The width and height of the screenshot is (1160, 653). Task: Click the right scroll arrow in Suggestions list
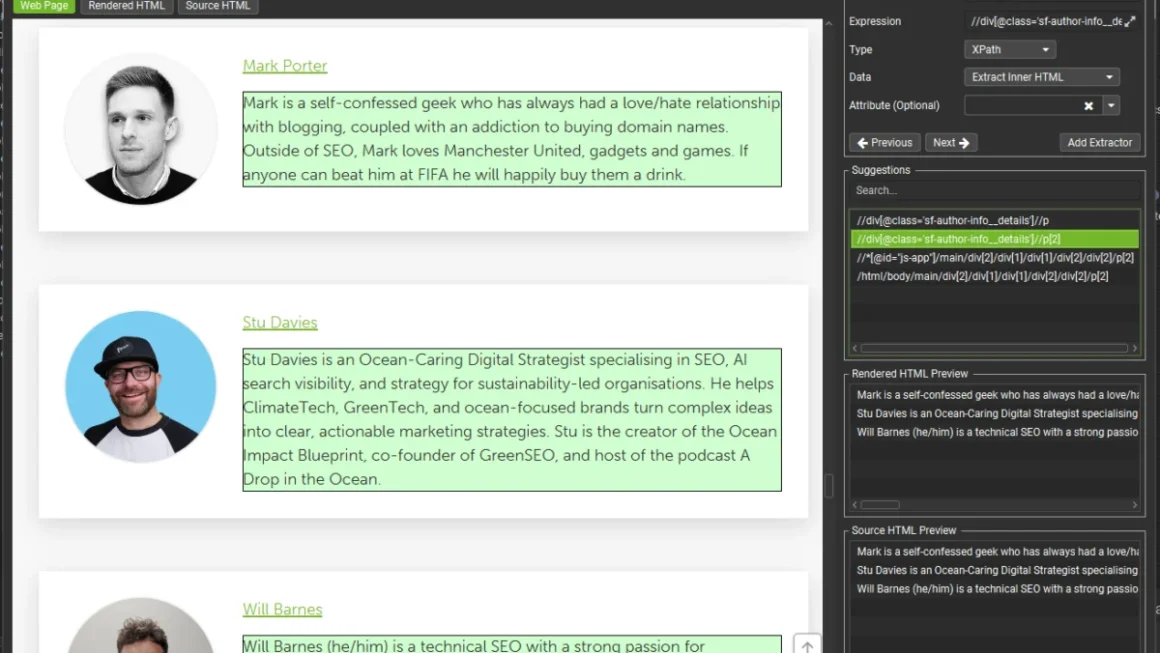1135,348
